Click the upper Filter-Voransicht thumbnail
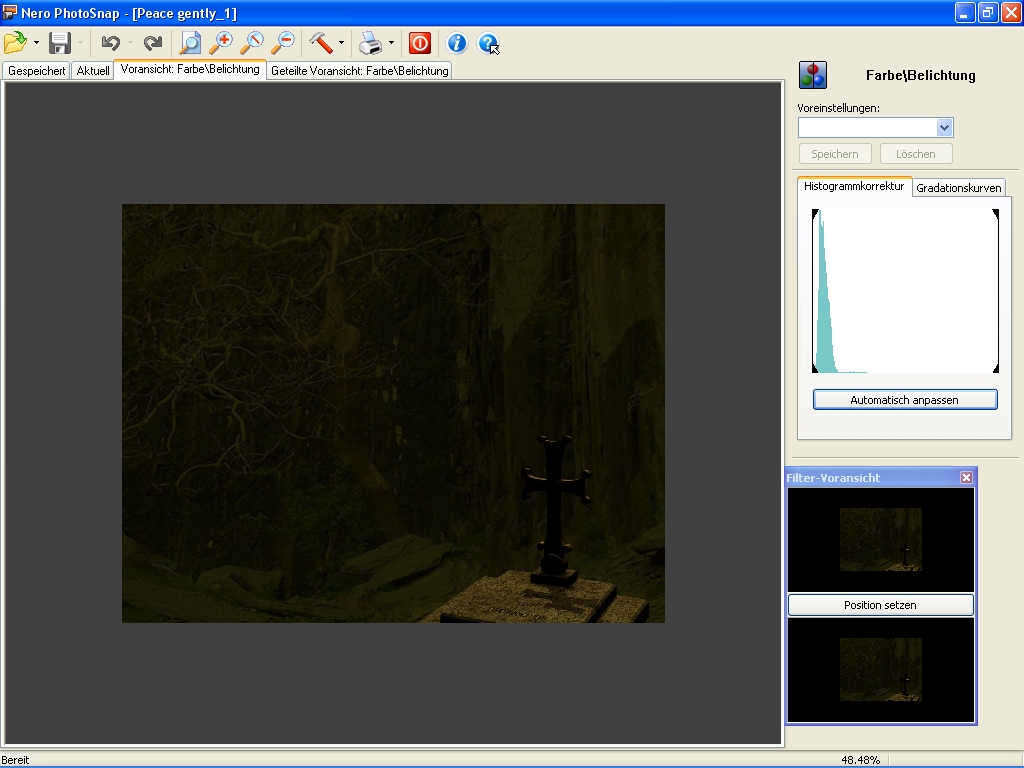This screenshot has height=768, width=1024. (880, 540)
